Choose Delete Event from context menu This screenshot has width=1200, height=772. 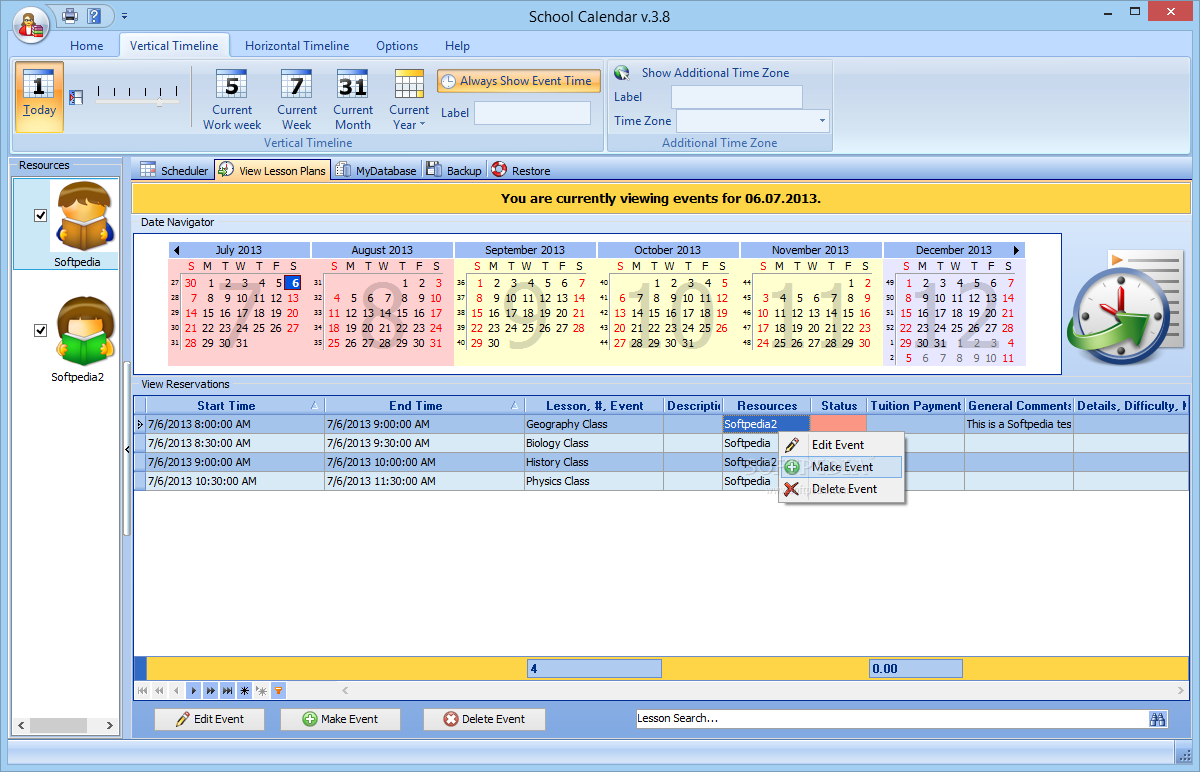click(x=842, y=489)
